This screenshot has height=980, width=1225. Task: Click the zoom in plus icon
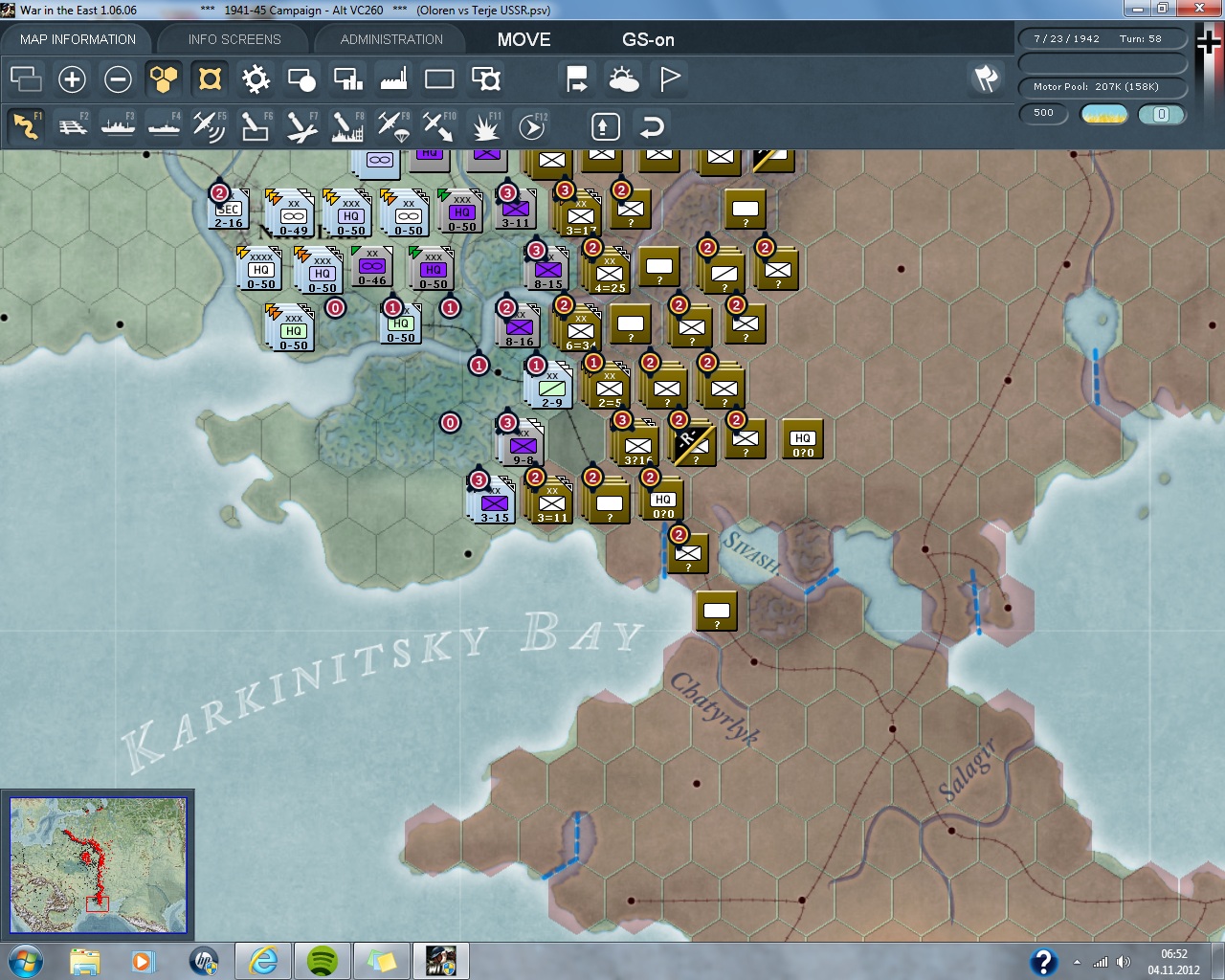click(72, 78)
